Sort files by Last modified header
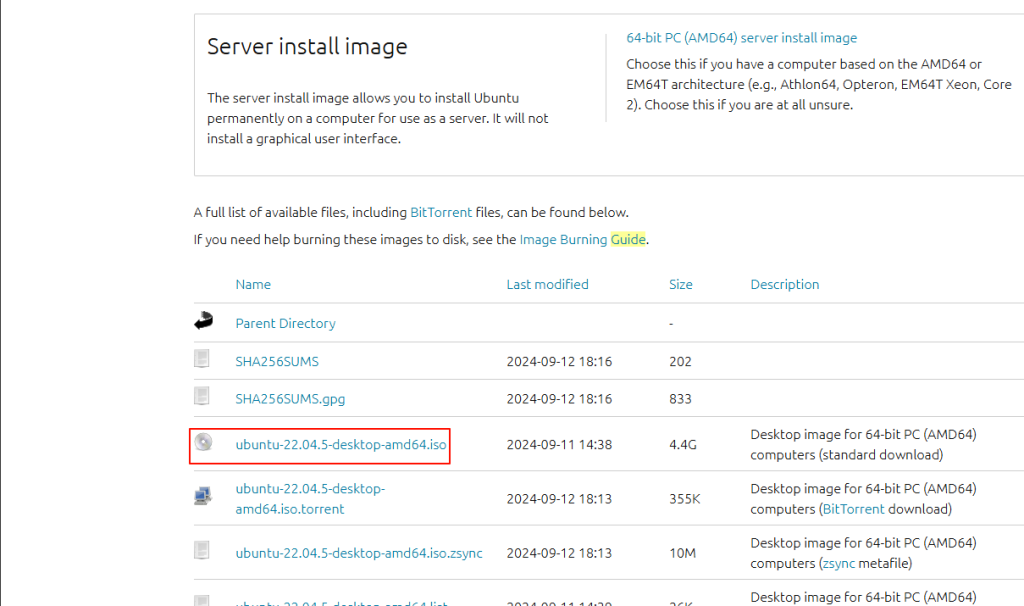 click(x=547, y=284)
